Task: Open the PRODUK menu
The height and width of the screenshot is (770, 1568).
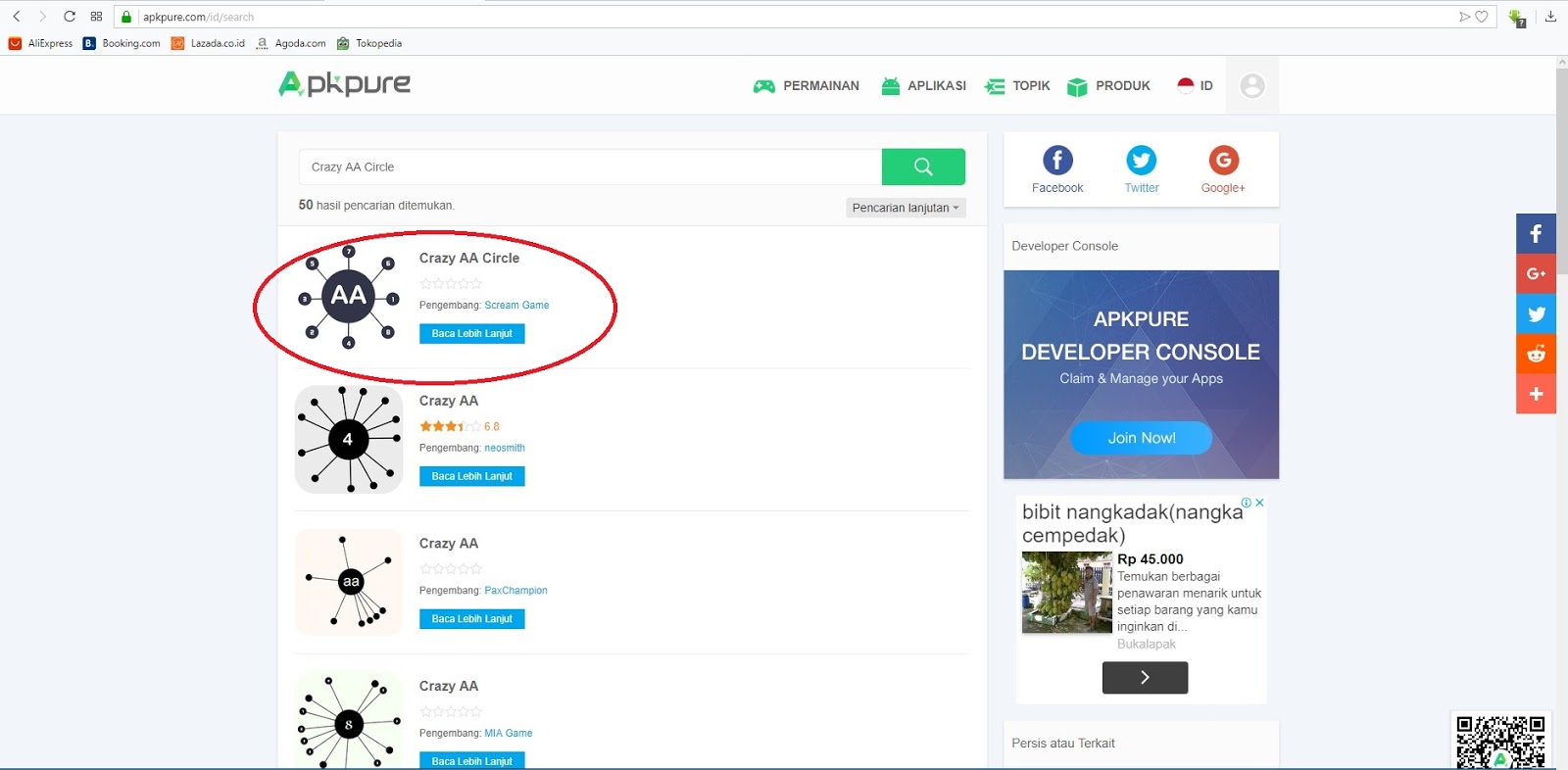Action: 1108,86
